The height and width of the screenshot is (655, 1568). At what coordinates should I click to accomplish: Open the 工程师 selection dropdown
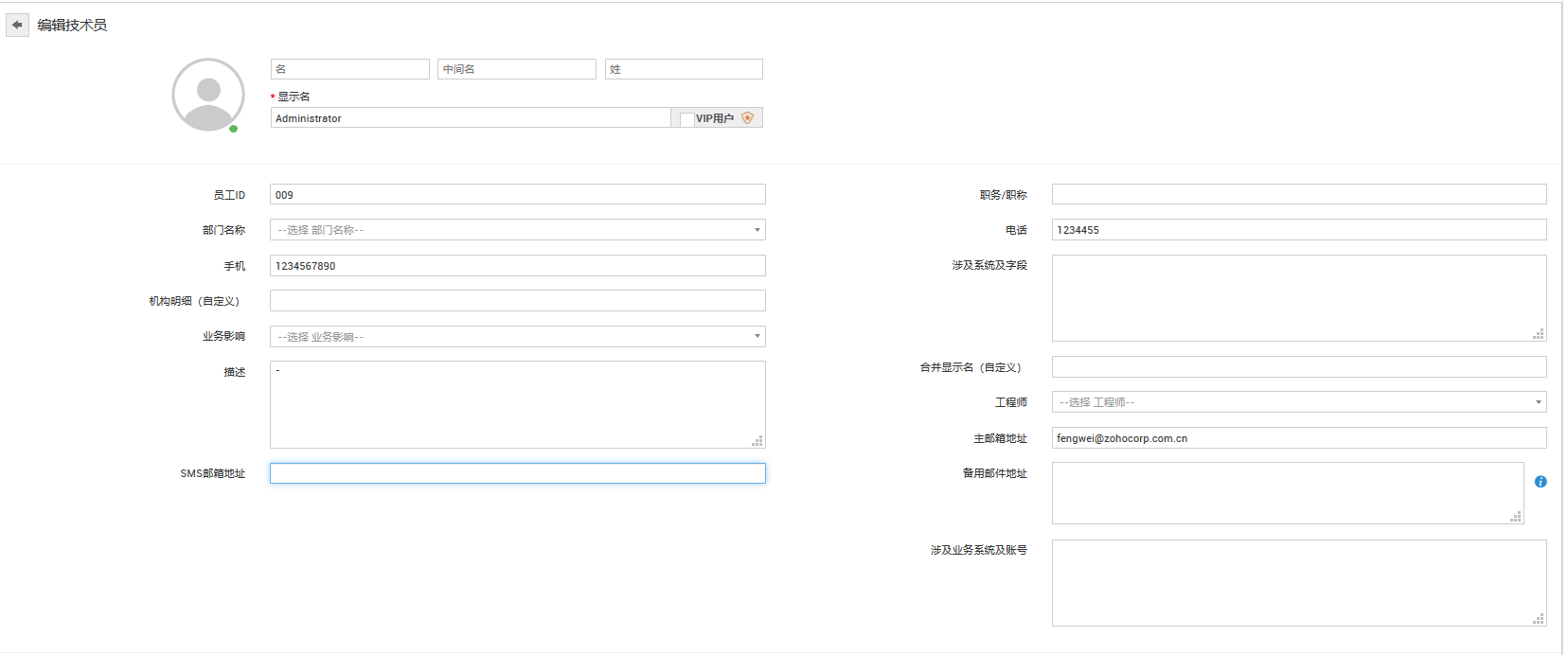click(1298, 402)
